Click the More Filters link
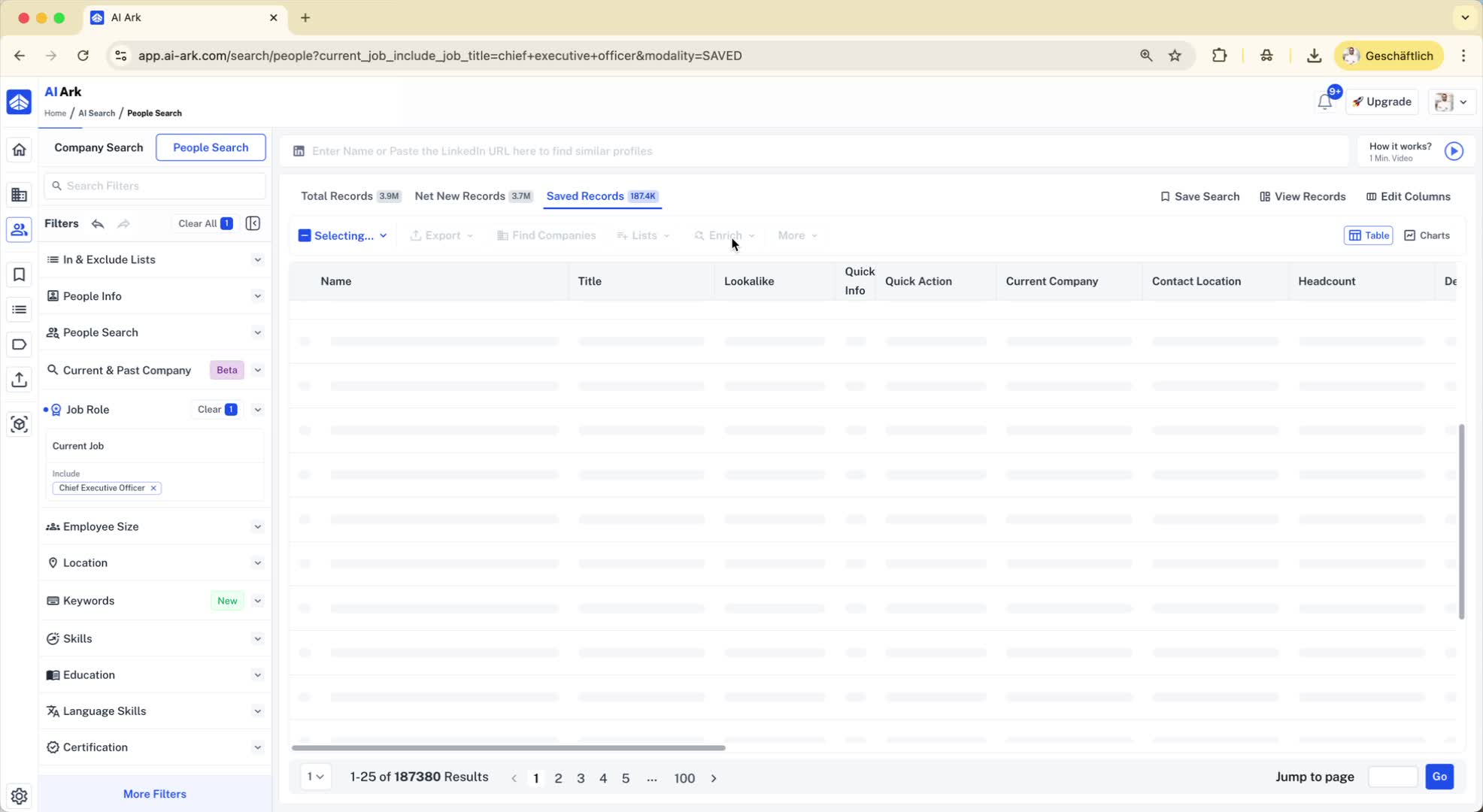Viewport: 1483px width, 812px height. 154,794
